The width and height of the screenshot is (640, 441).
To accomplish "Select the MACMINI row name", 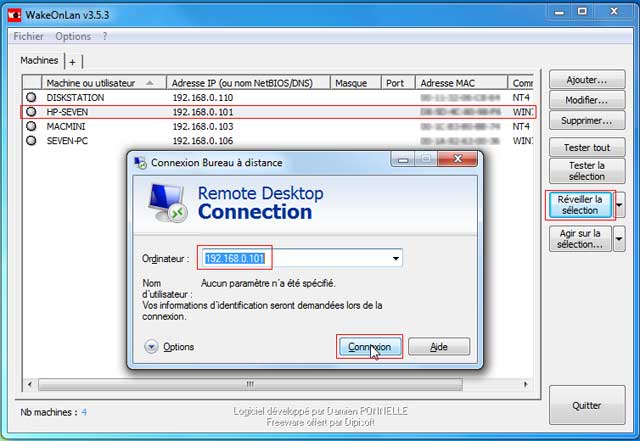I will click(x=66, y=126).
